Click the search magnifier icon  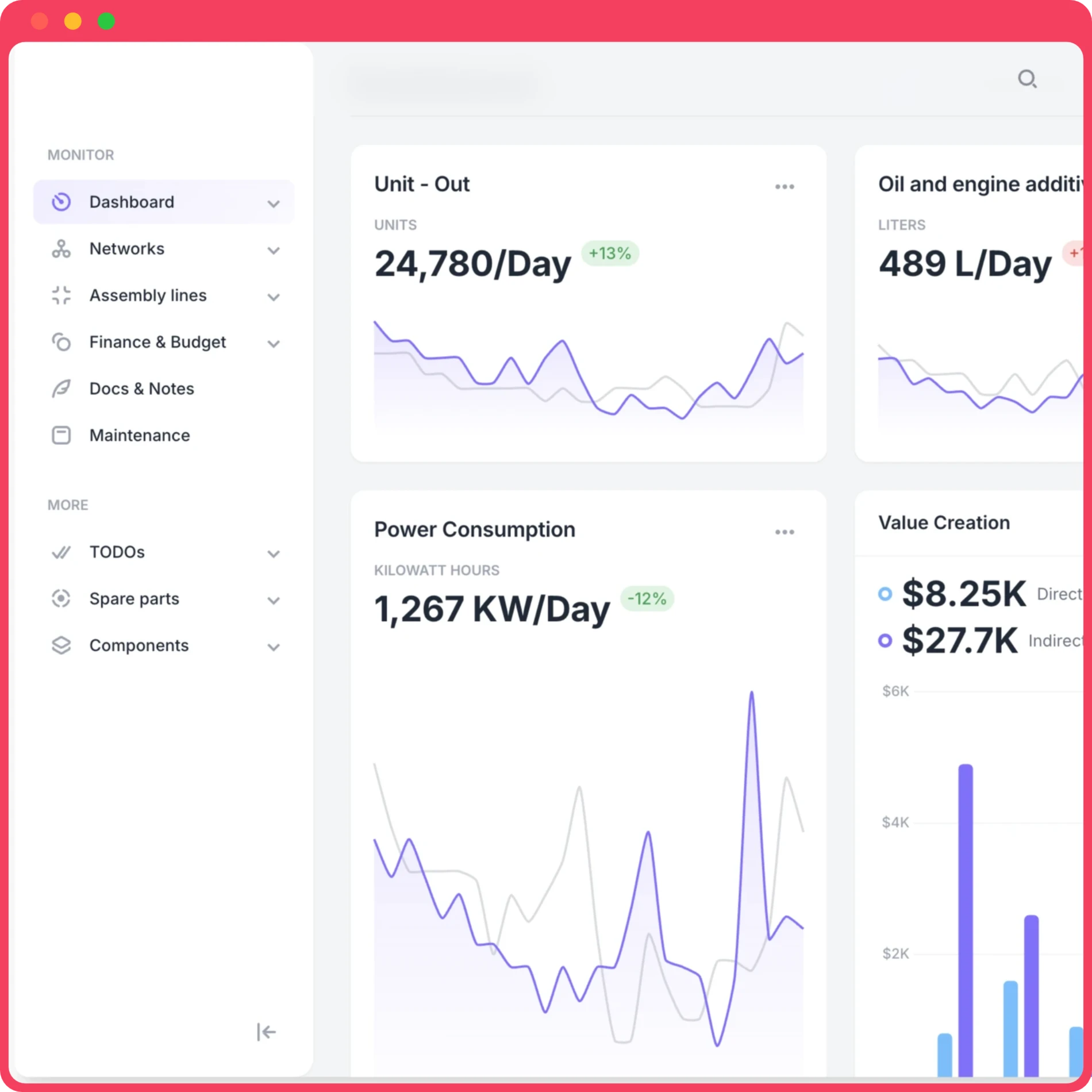pos(1027,79)
